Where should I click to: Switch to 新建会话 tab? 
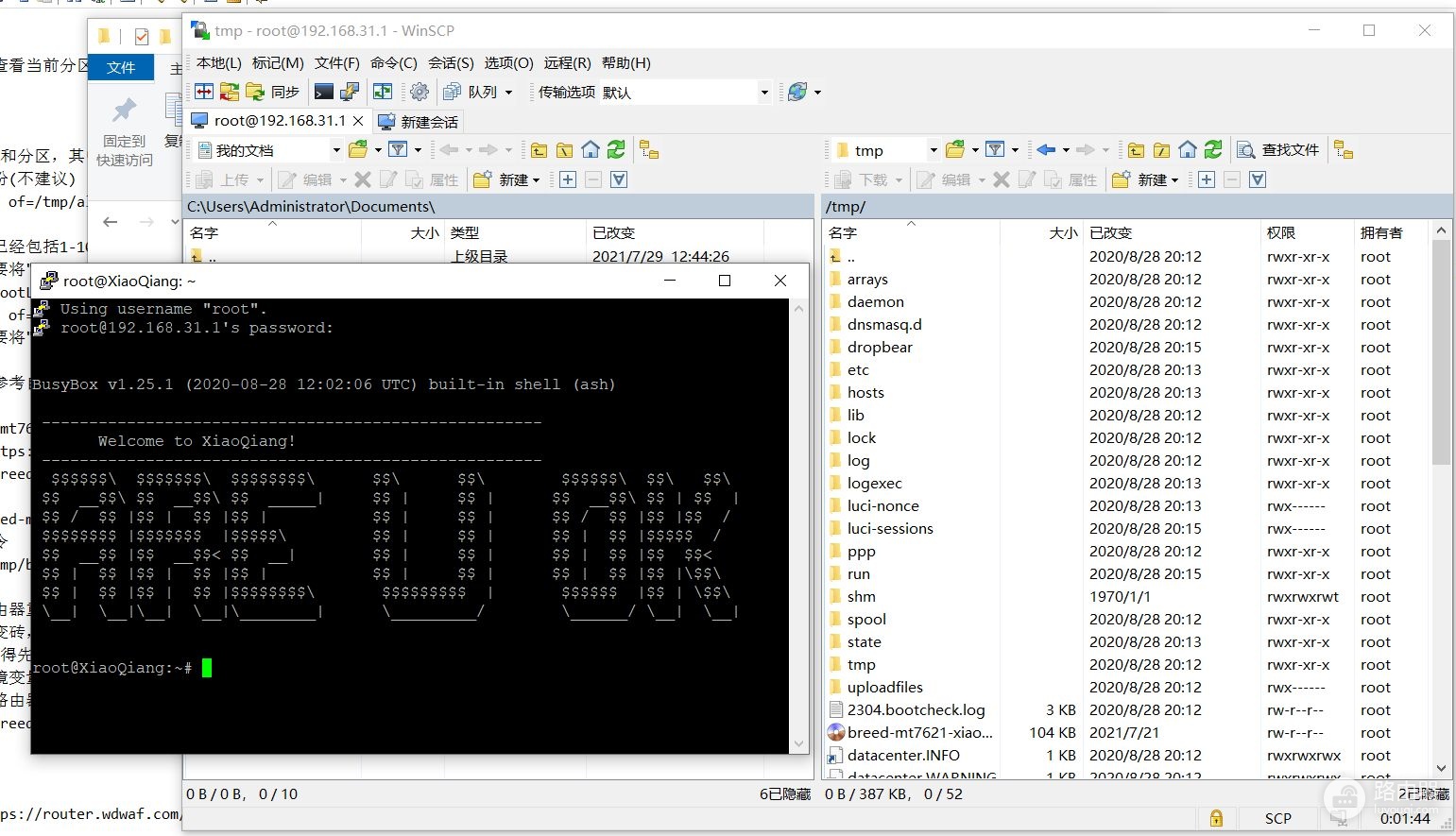(418, 121)
